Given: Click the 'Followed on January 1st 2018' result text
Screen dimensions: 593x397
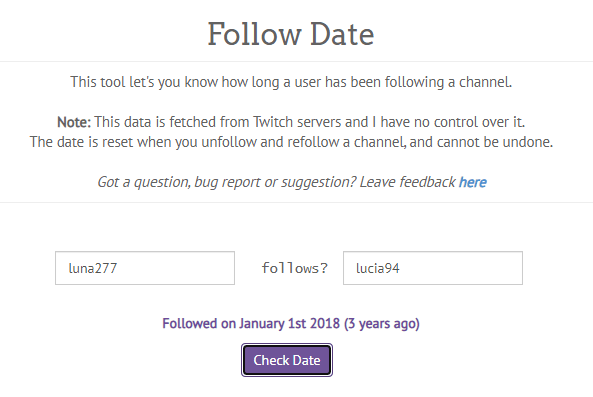Looking at the screenshot, I should coord(251,324).
